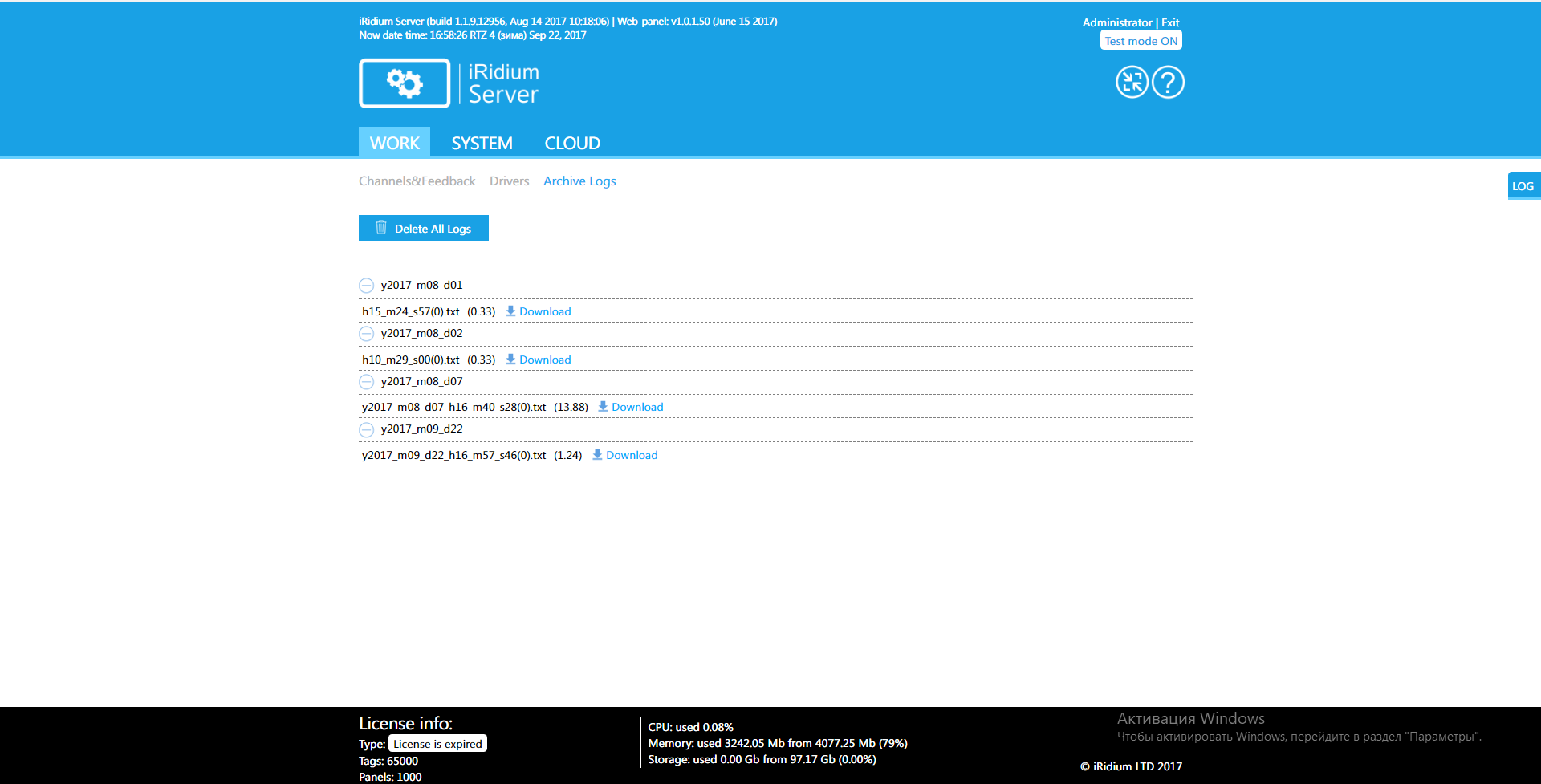Click the iRidium Server title text
This screenshot has height=784, width=1541.
pyautogui.click(x=503, y=83)
